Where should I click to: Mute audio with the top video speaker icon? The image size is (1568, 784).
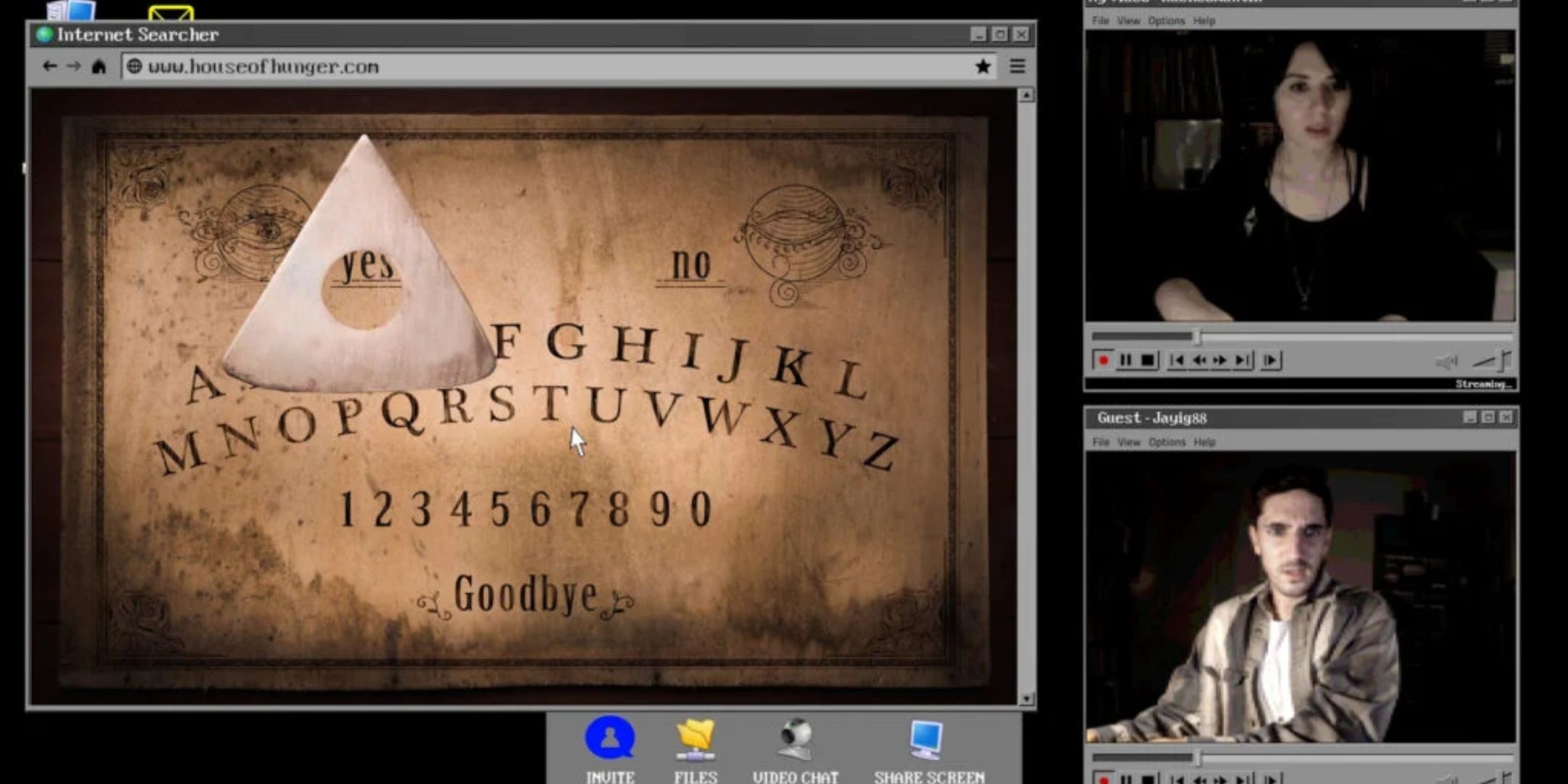1446,361
